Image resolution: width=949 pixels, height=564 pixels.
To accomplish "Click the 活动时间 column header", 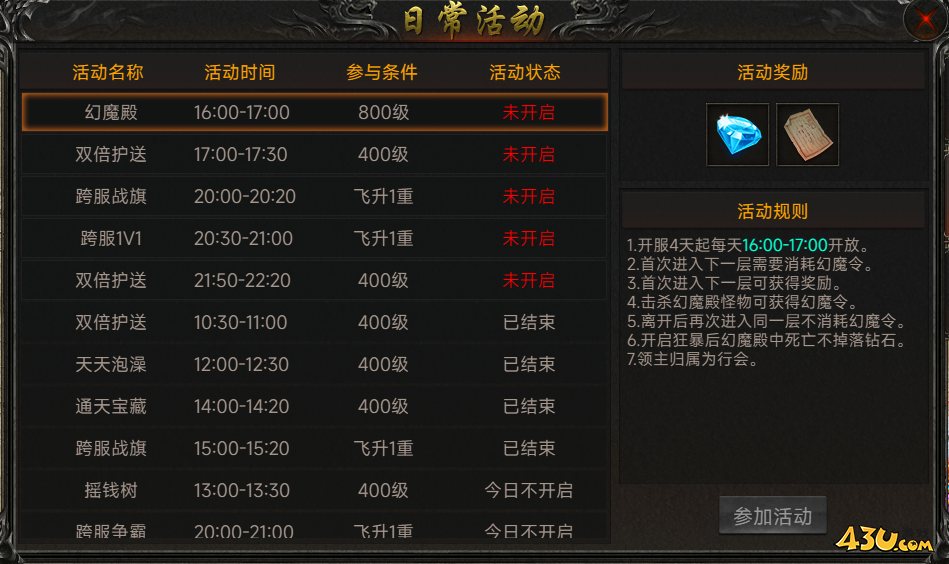I will (240, 73).
